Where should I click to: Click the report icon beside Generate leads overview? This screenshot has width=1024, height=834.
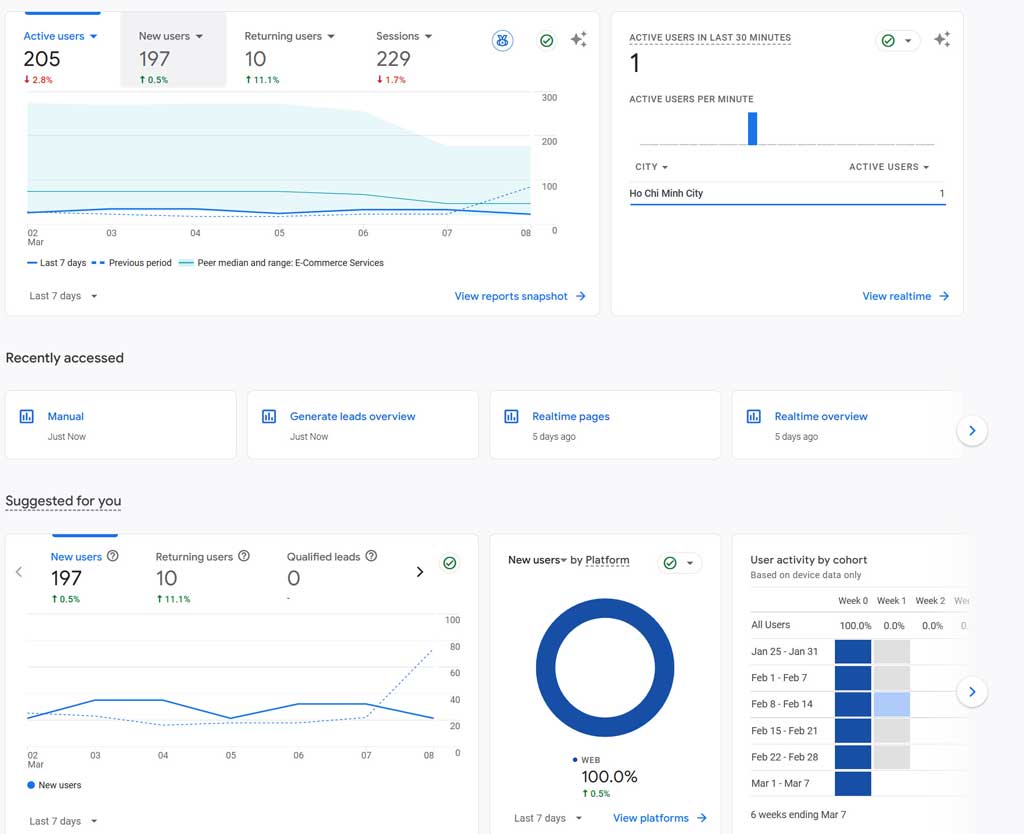pos(269,416)
